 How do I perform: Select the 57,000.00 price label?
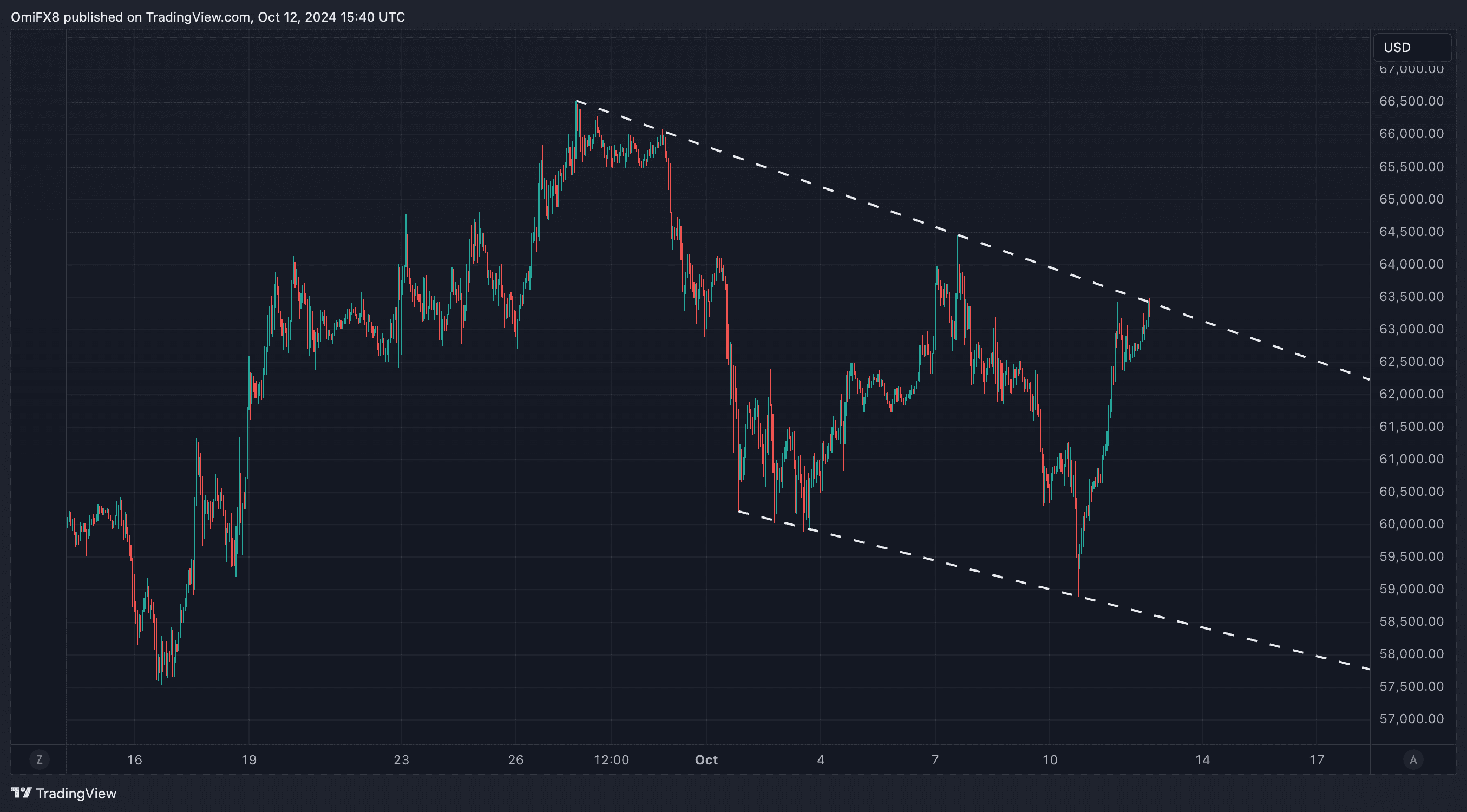(x=1411, y=718)
